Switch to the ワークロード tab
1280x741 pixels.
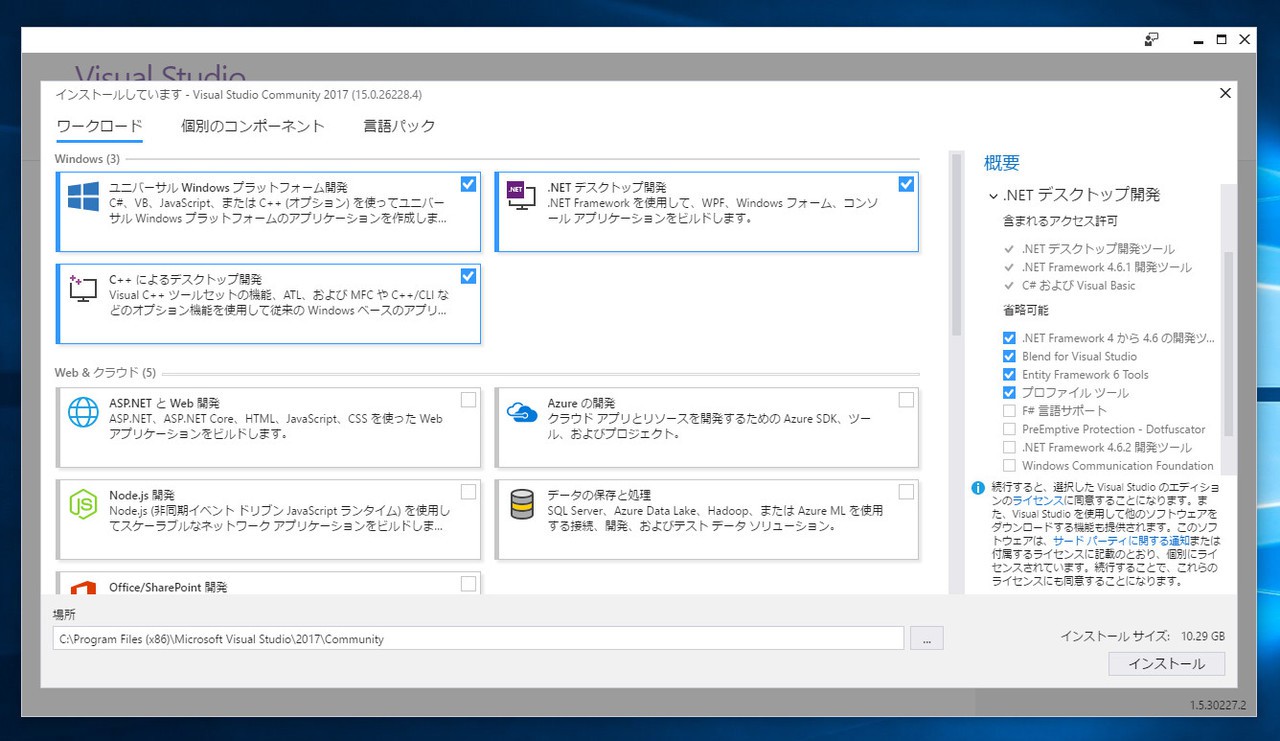[99, 126]
